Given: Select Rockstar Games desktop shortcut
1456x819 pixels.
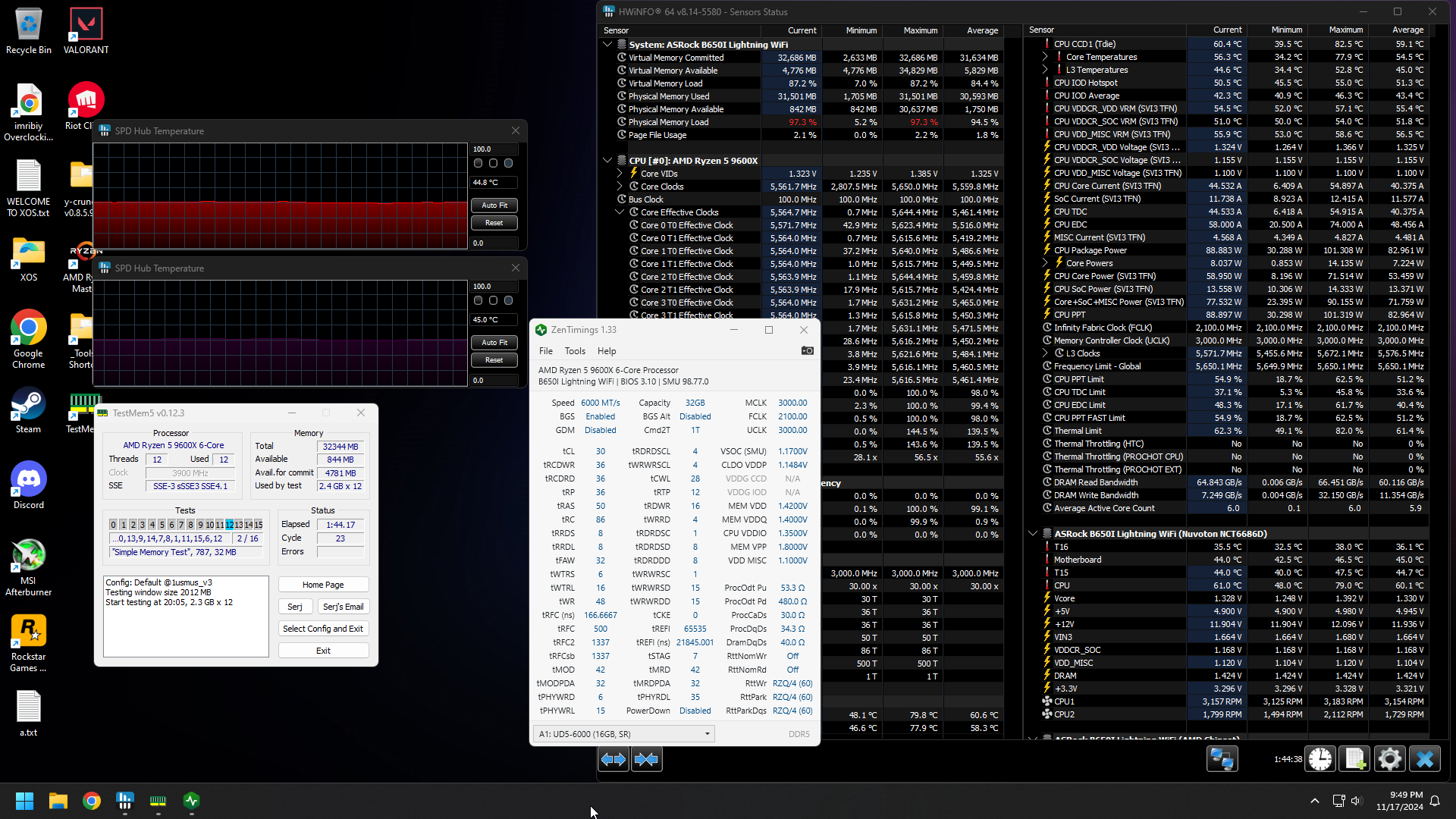Looking at the screenshot, I should (x=29, y=643).
